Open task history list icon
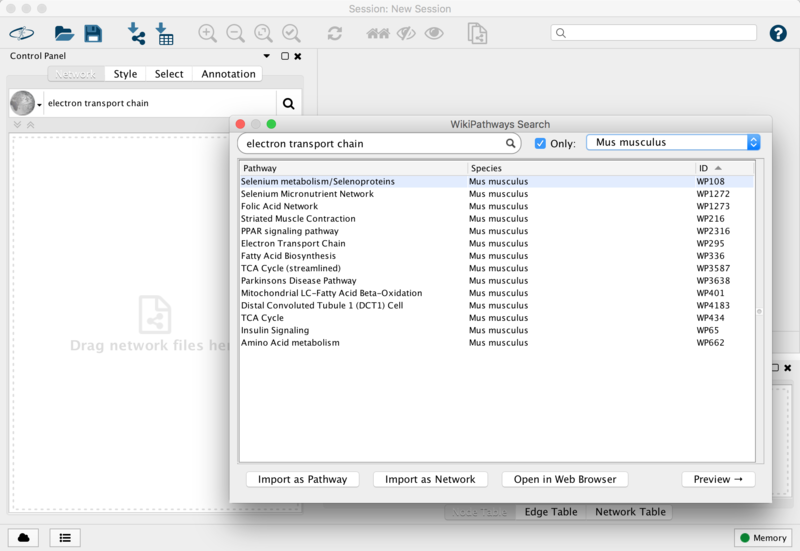The image size is (800, 551). pos(65,538)
